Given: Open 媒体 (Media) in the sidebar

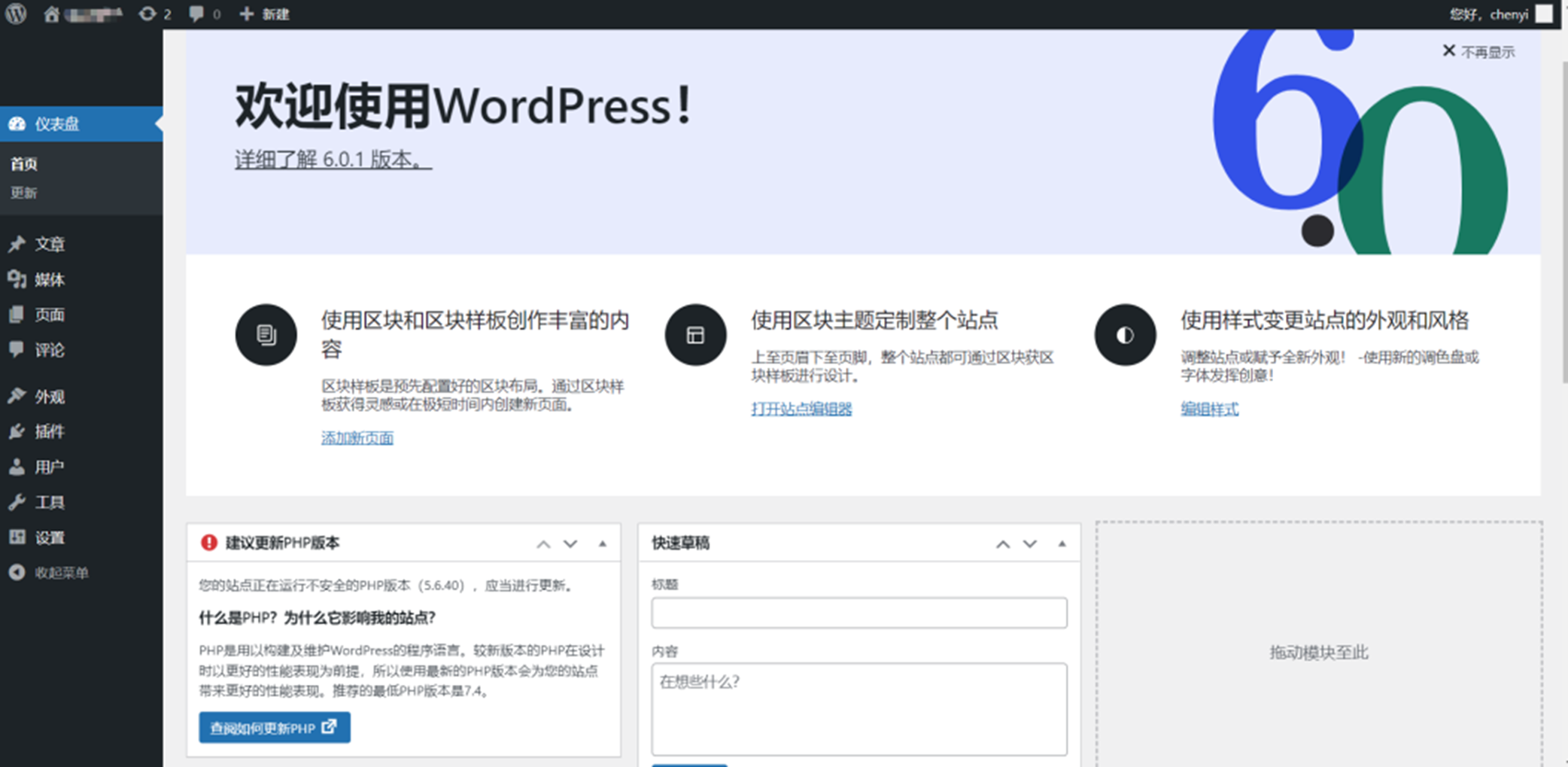Looking at the screenshot, I should pyautogui.click(x=50, y=279).
